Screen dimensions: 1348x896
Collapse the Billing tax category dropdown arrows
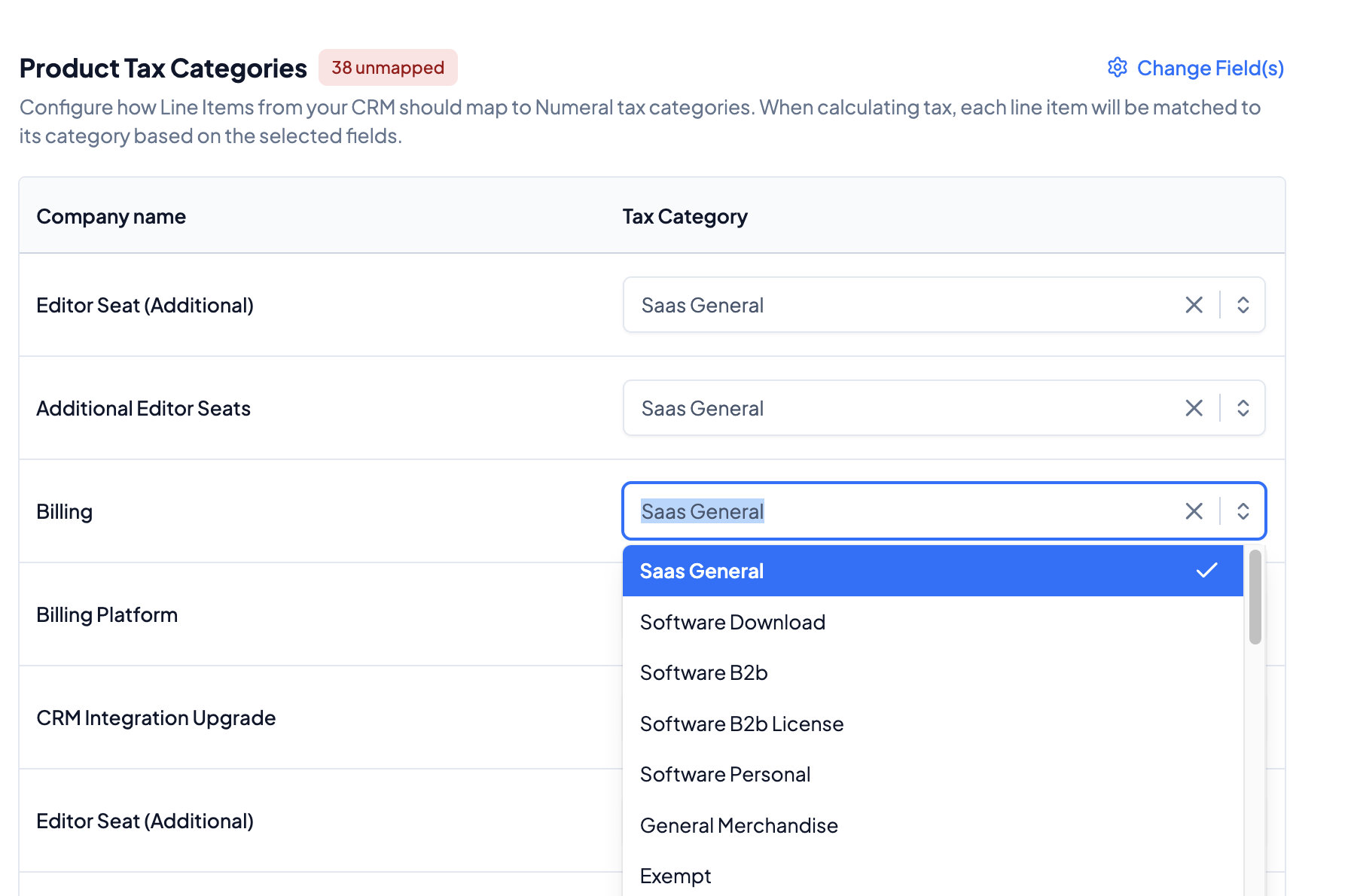coord(1243,511)
